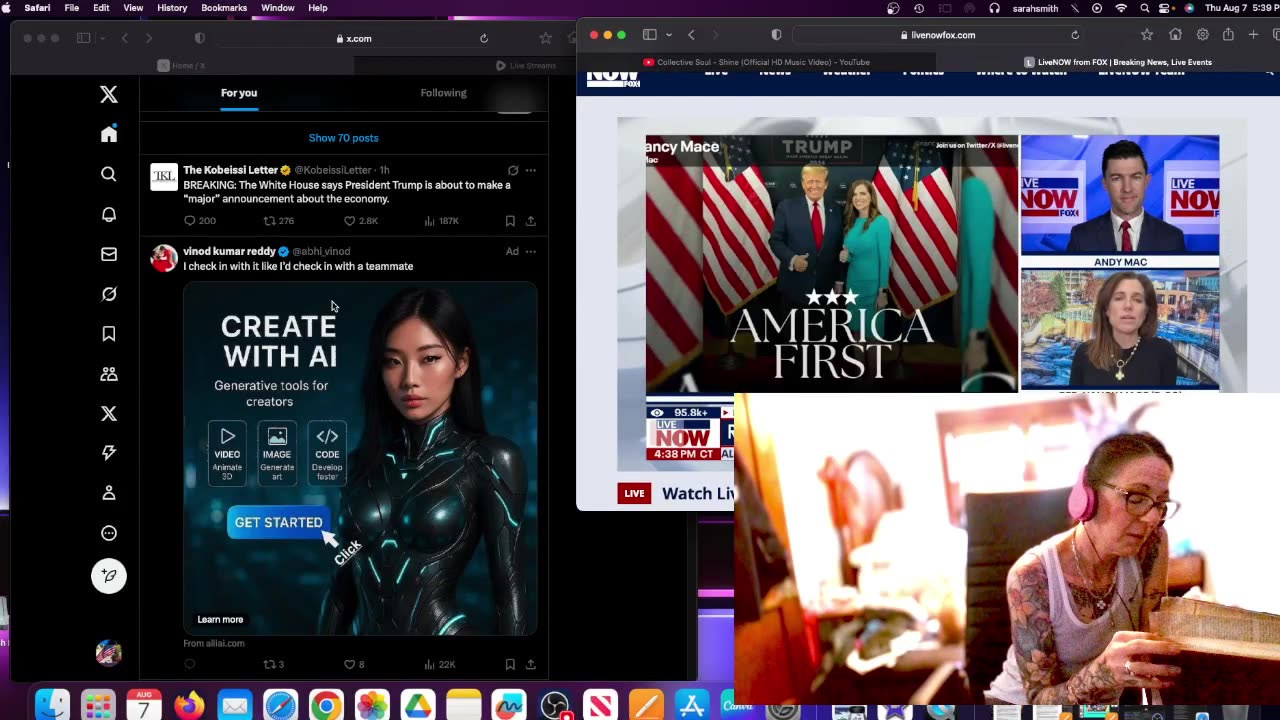Viewport: 1280px width, 720px height.
Task: Share the alliai.com ad post
Action: (531, 664)
